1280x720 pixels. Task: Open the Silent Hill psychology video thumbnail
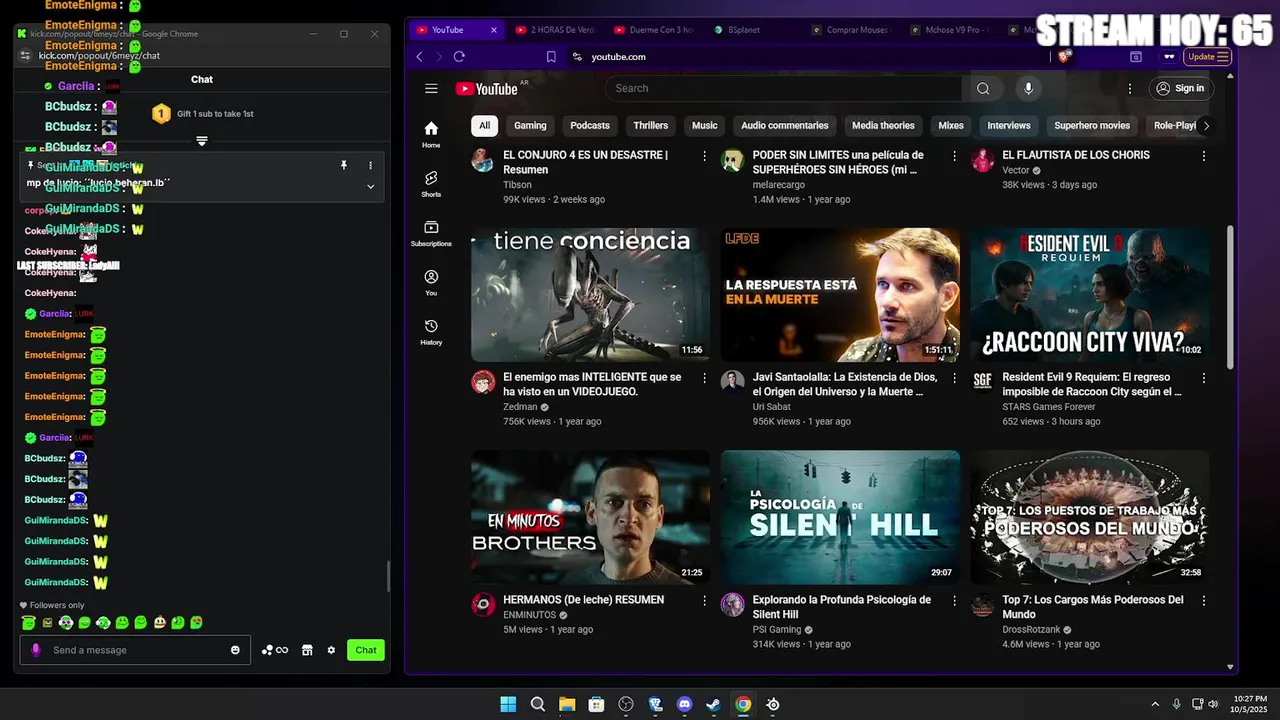point(840,517)
